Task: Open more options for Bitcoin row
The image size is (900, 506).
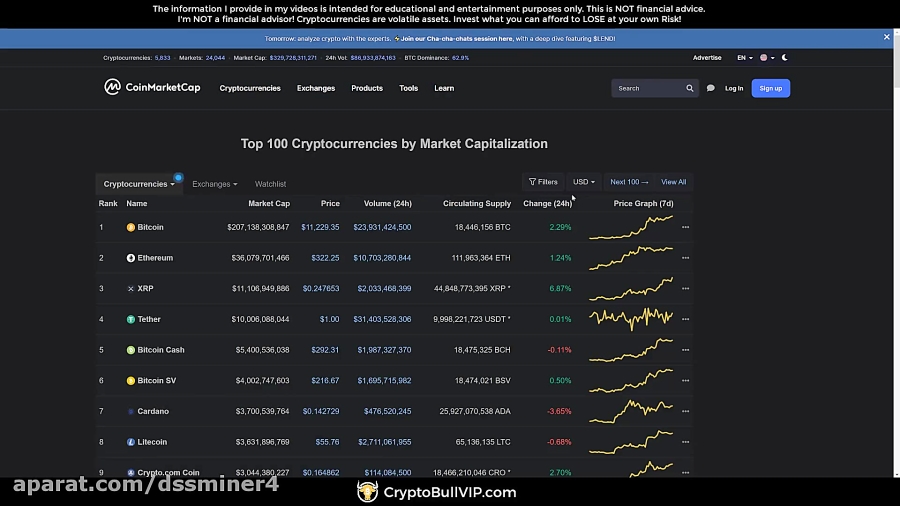Action: pyautogui.click(x=685, y=227)
